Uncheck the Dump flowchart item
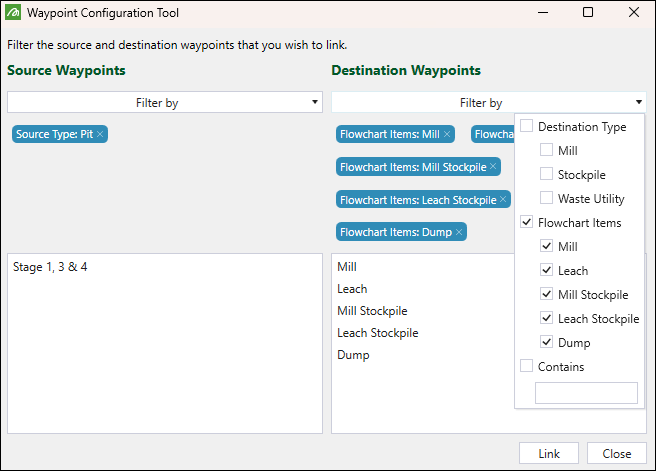 tap(547, 343)
